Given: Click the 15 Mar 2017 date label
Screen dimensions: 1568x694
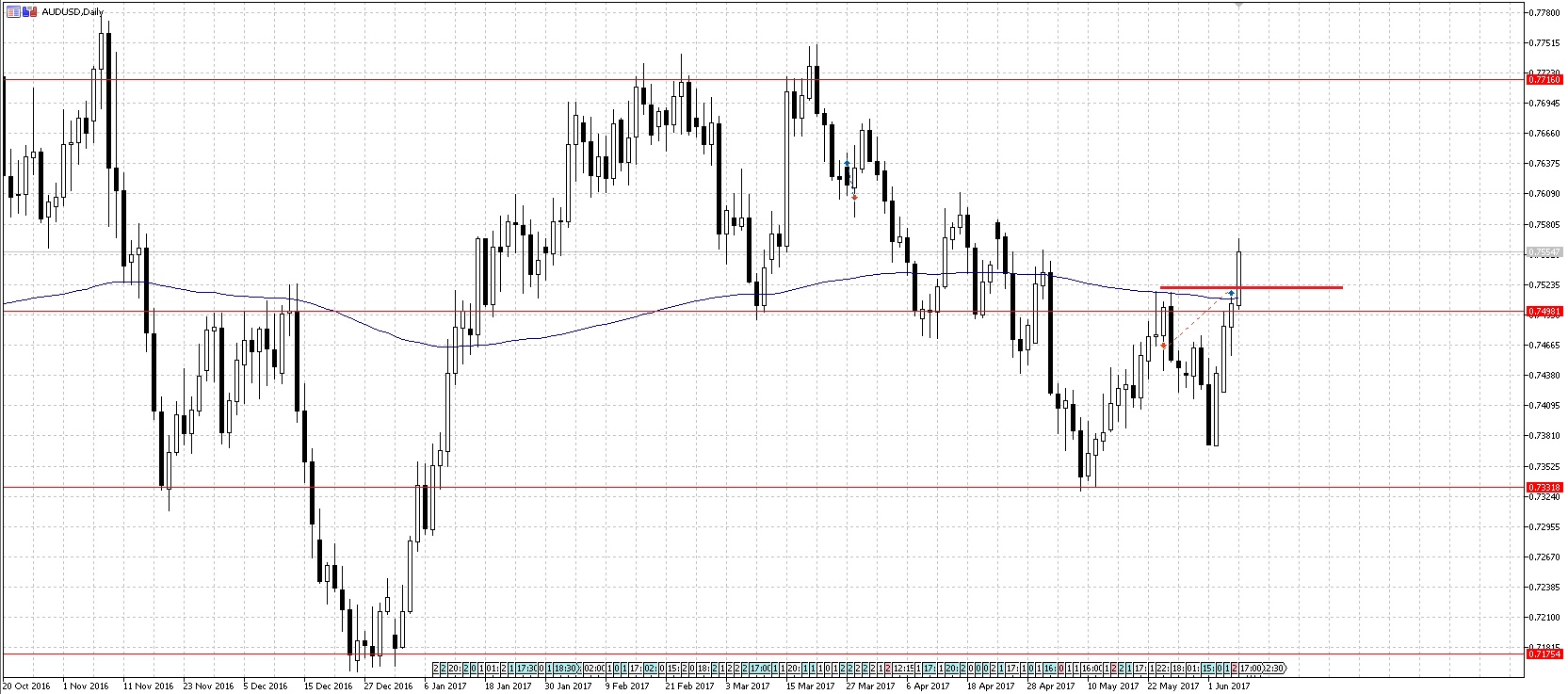Looking at the screenshot, I should [x=812, y=686].
